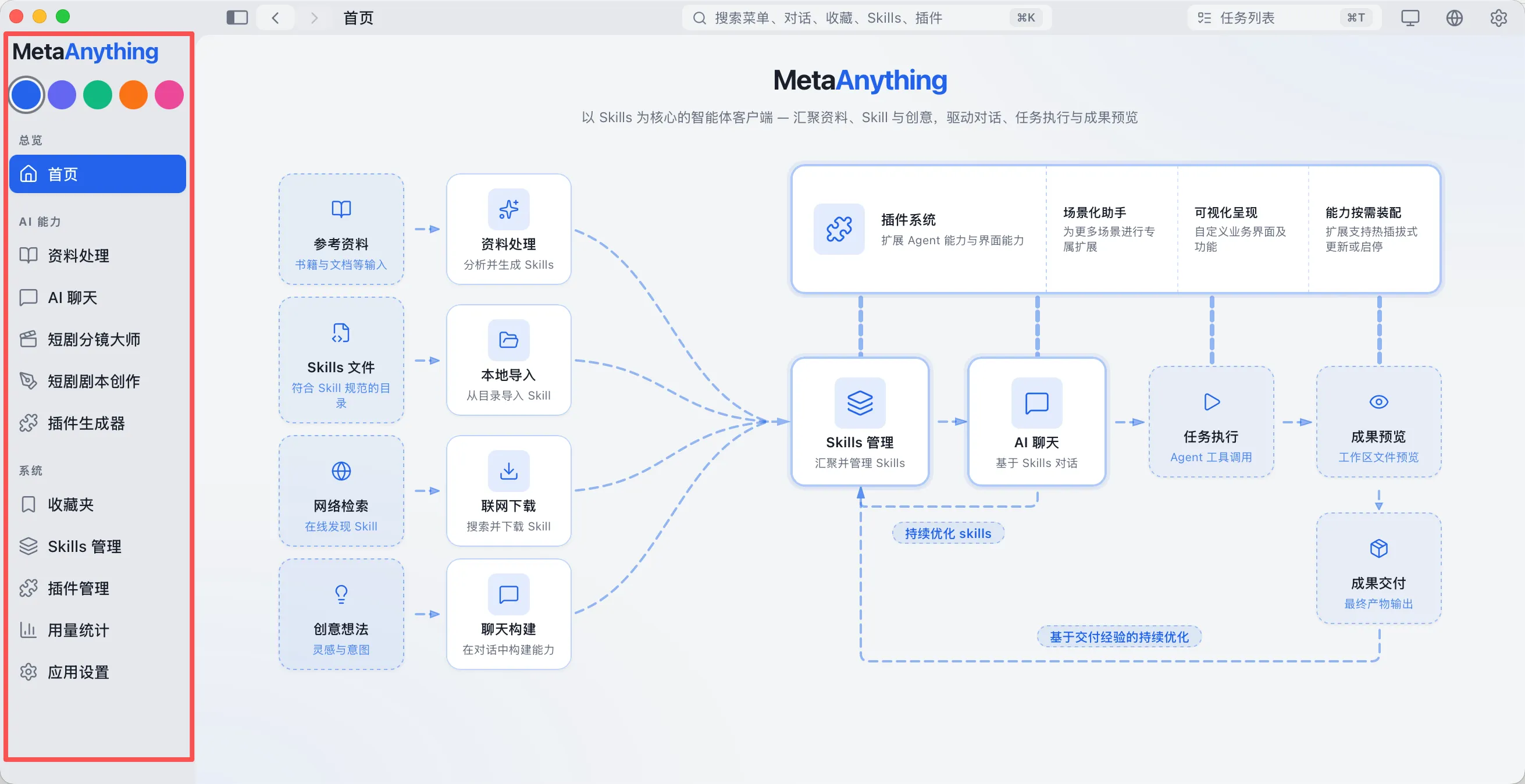Toggle the sidebar panel icon

coord(237,18)
